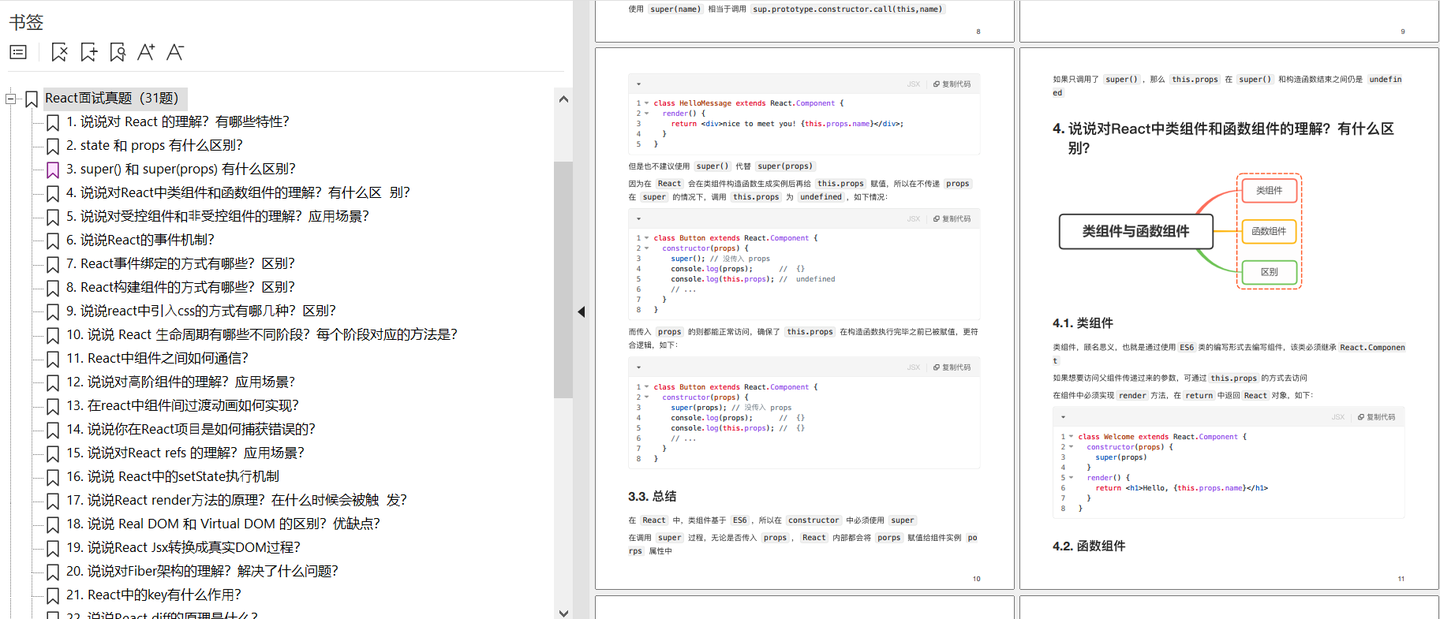
Task: Click the add new bookmark icon
Action: tap(89, 52)
